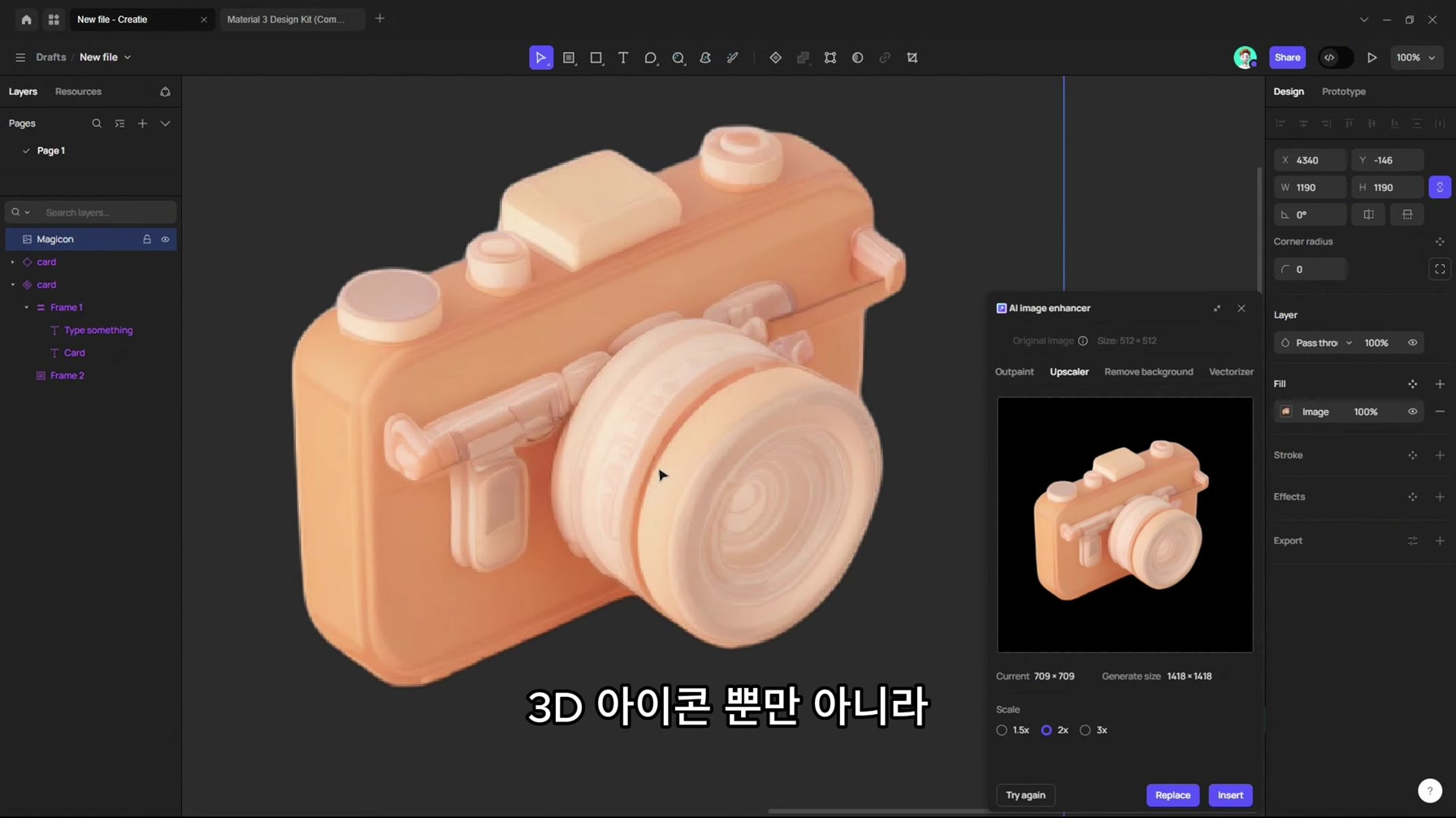The height and width of the screenshot is (818, 1456).
Task: Click the Replace button
Action: [x=1172, y=795]
